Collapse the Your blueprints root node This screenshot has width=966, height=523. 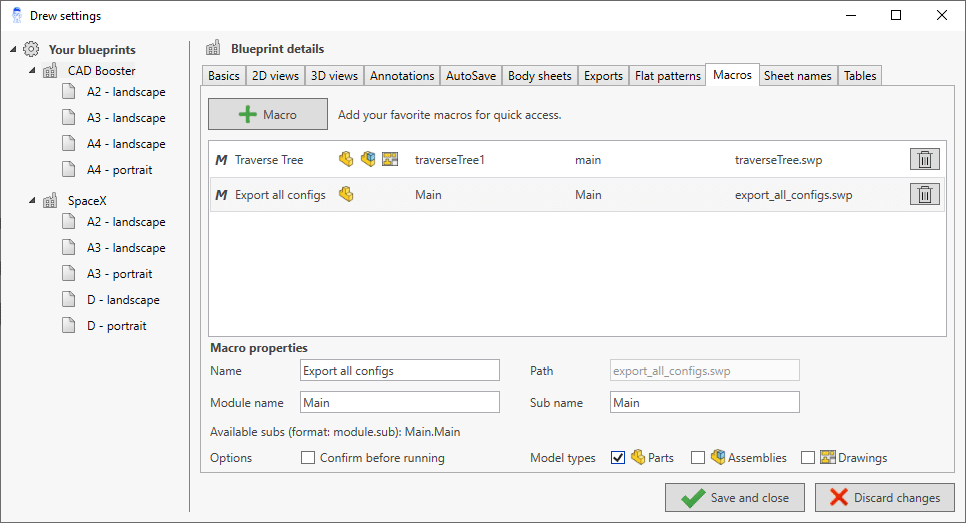(x=12, y=49)
